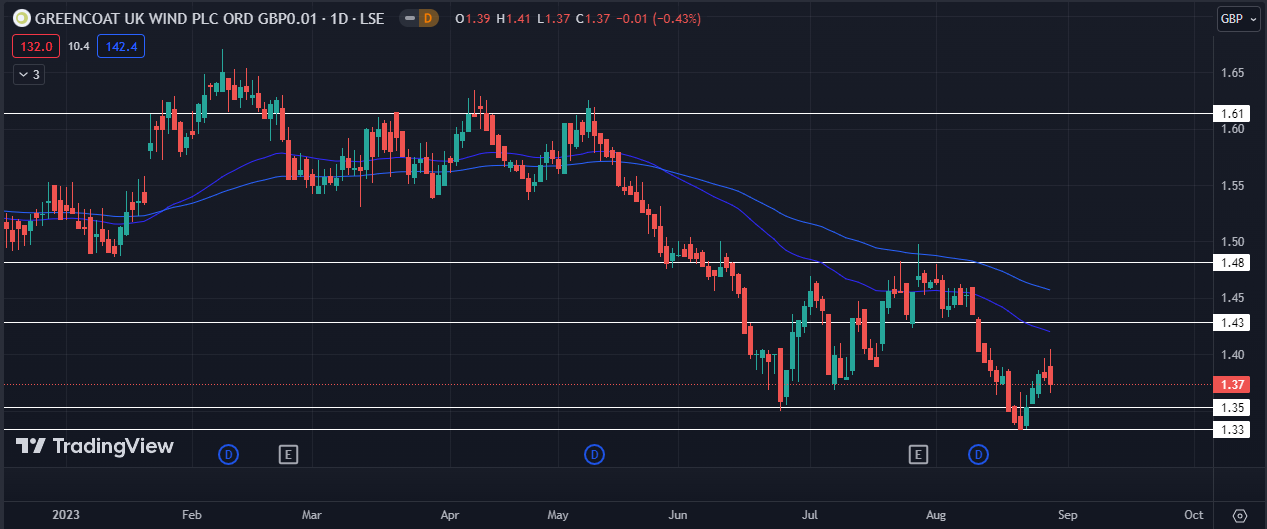Click the dividend D marker in May
The width and height of the screenshot is (1267, 529).
coord(594,455)
